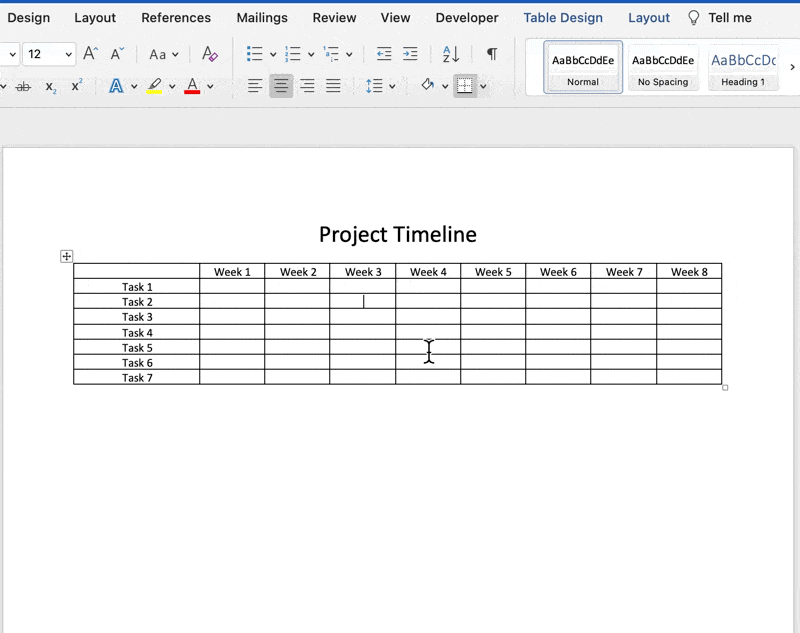The width and height of the screenshot is (800, 633).
Task: Apply superscript formatting
Action: [x=76, y=85]
